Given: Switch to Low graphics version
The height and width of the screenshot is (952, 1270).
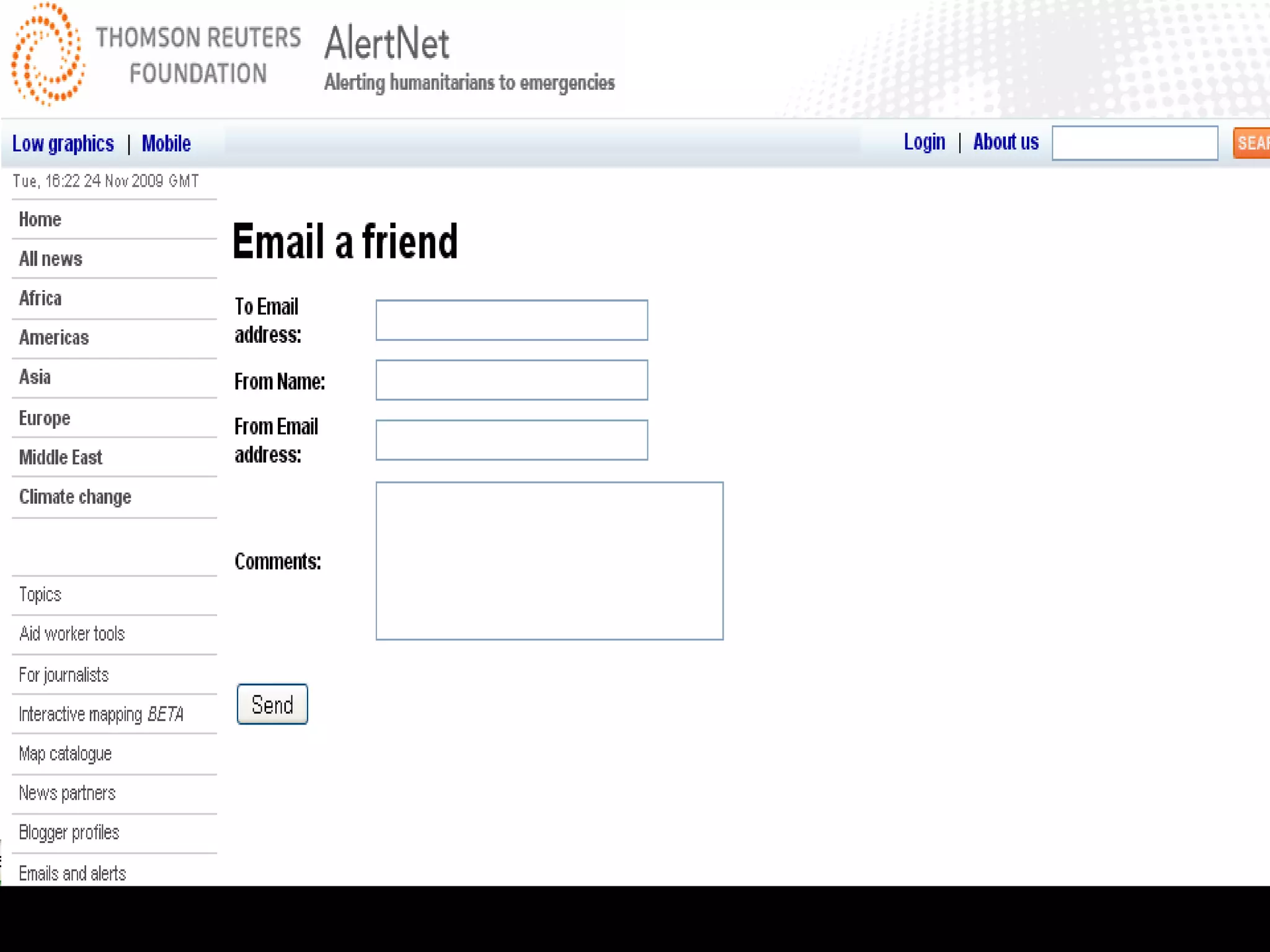Looking at the screenshot, I should (63, 144).
